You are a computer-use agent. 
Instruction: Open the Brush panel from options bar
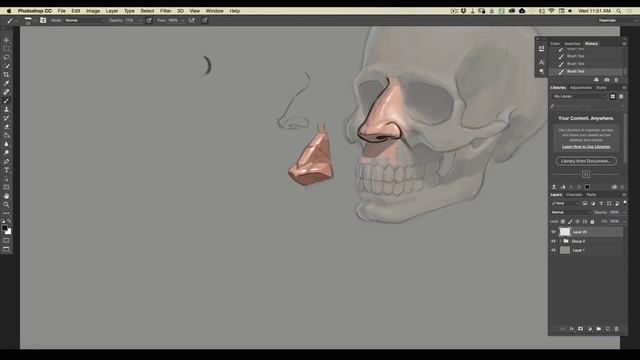click(43, 20)
